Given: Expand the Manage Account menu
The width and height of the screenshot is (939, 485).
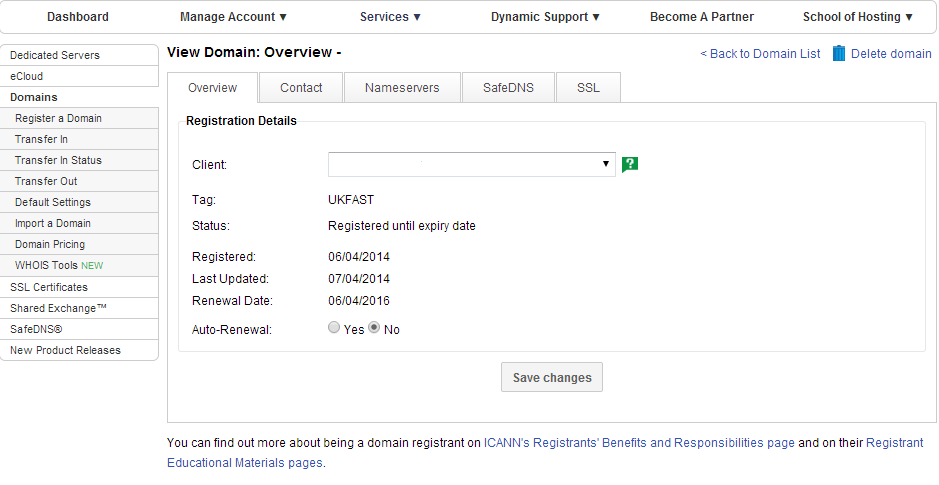Looking at the screenshot, I should click(x=234, y=17).
